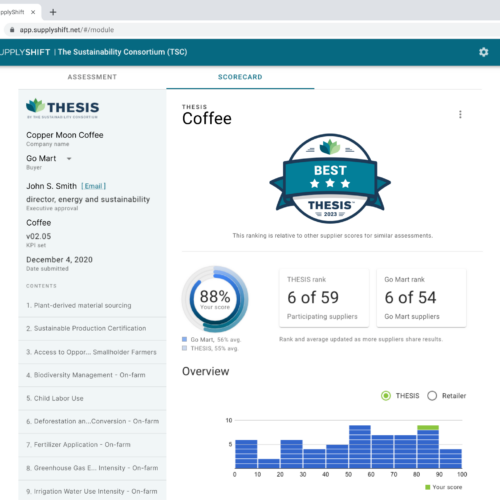
Task: Click the Copper Moon Coffee company name
Action: pyautogui.click(x=65, y=135)
